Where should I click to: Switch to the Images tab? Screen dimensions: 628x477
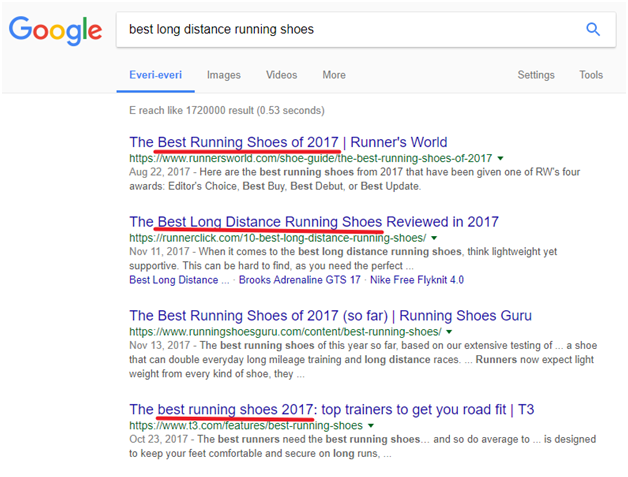223,75
